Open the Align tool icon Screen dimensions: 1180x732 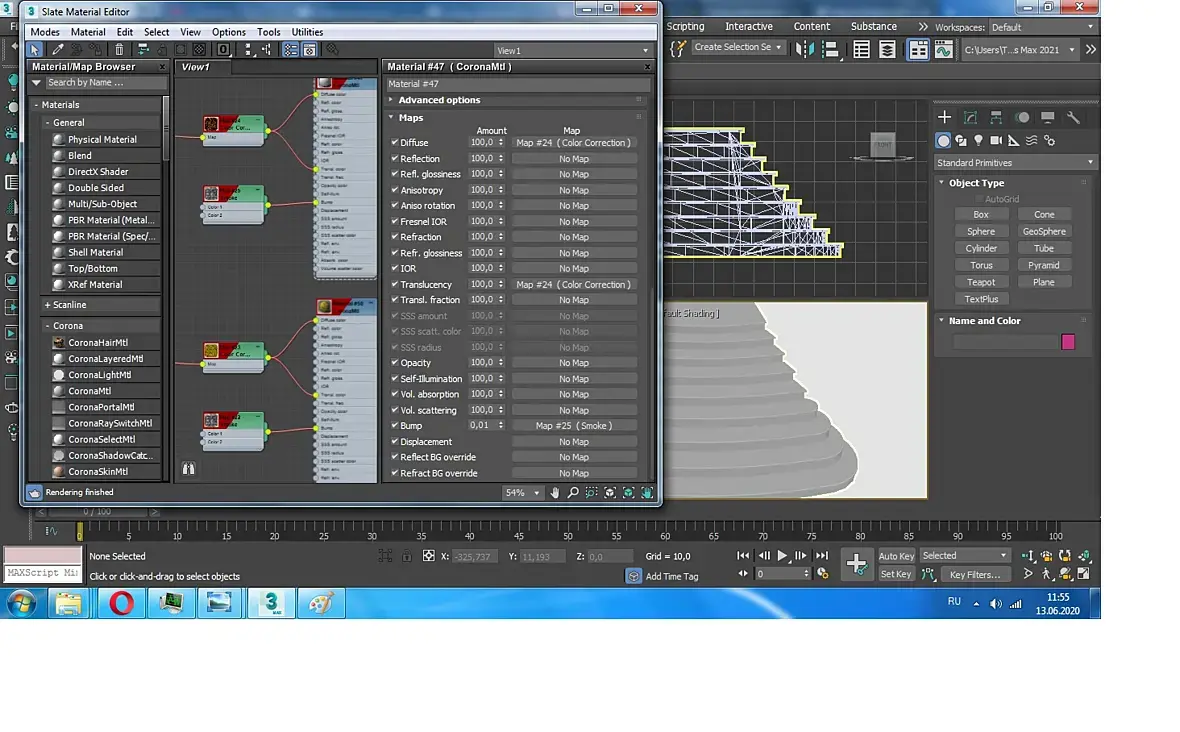[831, 50]
